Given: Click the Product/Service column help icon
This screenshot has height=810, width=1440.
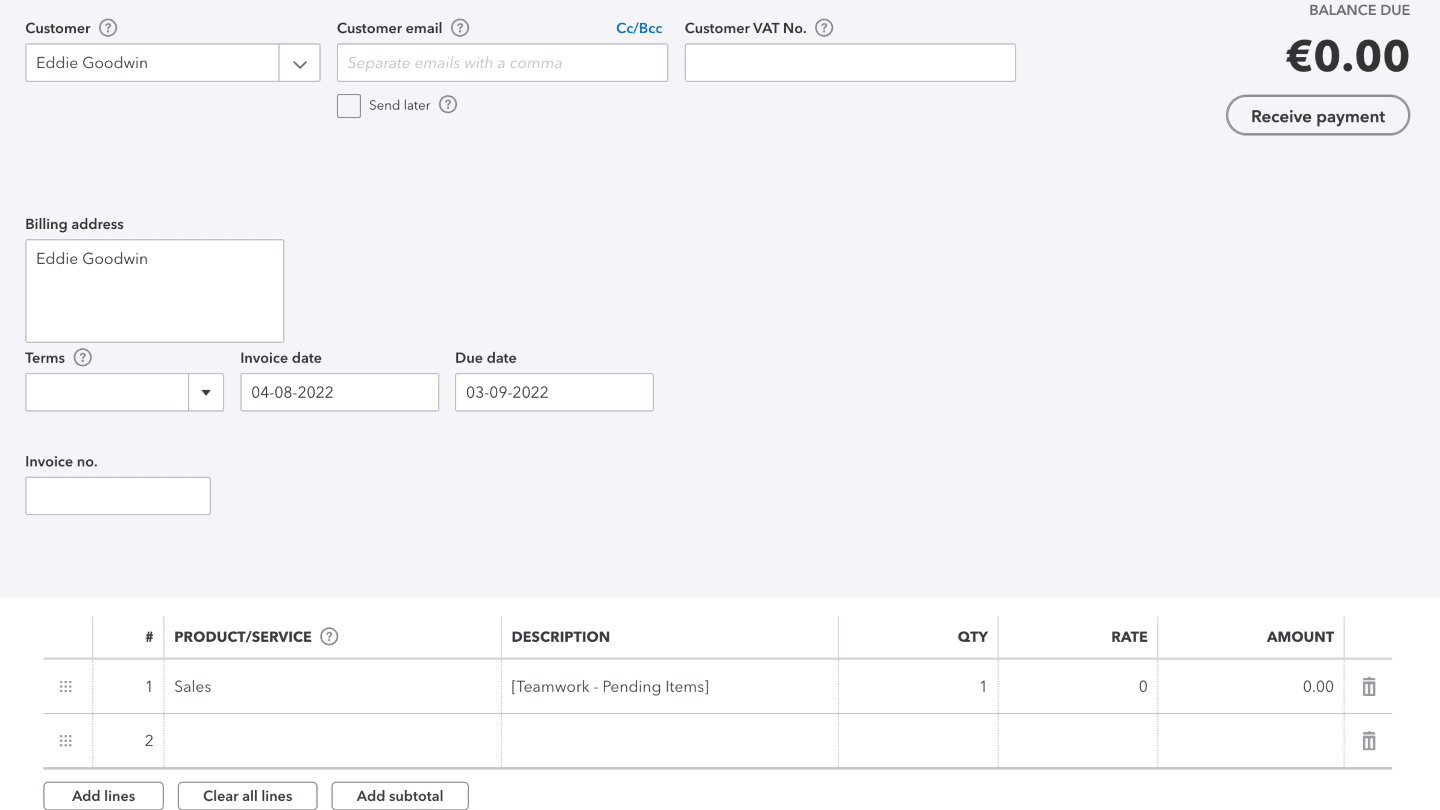Looking at the screenshot, I should 329,636.
